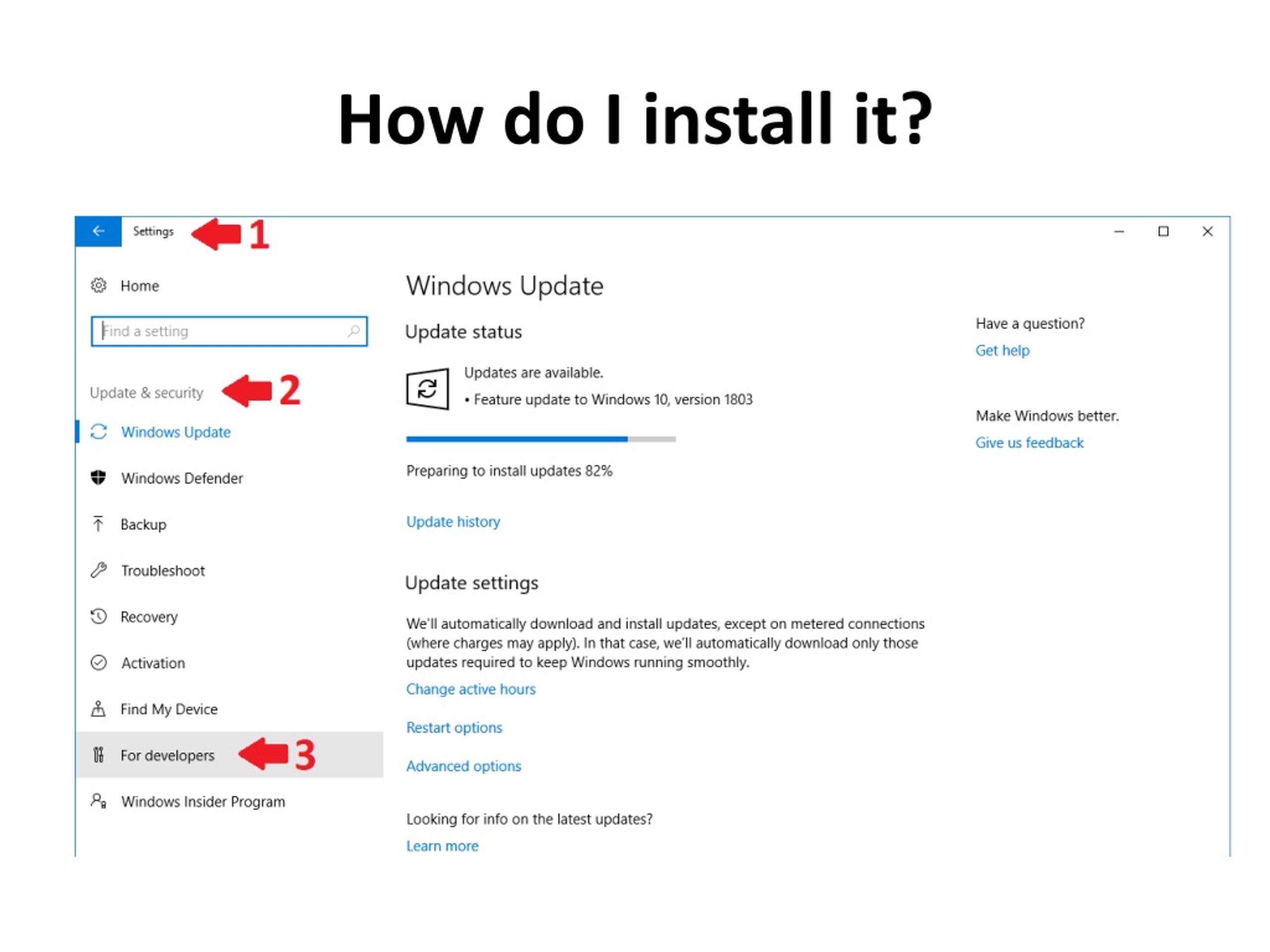The height and width of the screenshot is (952, 1270).
Task: Click the Get help link
Action: (x=1003, y=351)
